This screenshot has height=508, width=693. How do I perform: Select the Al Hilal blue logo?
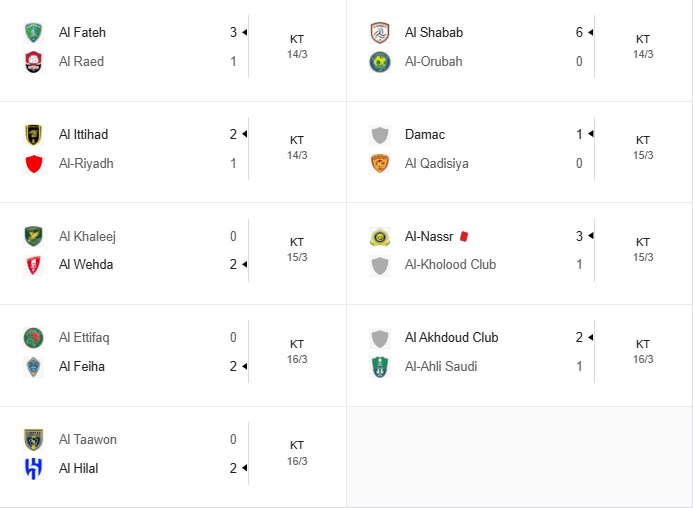pyautogui.click(x=34, y=469)
